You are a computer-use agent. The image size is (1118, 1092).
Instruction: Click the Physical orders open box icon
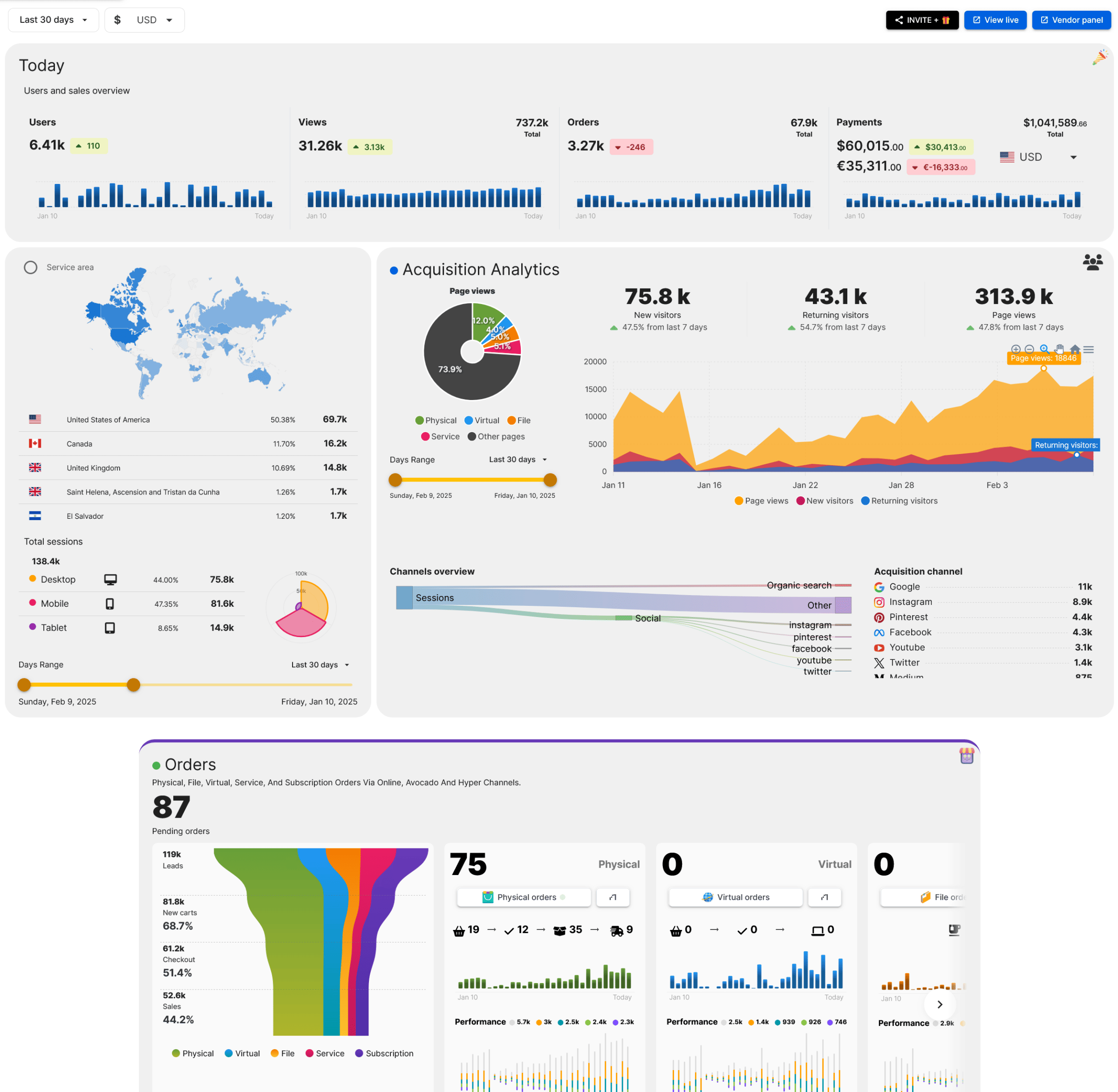click(x=559, y=931)
